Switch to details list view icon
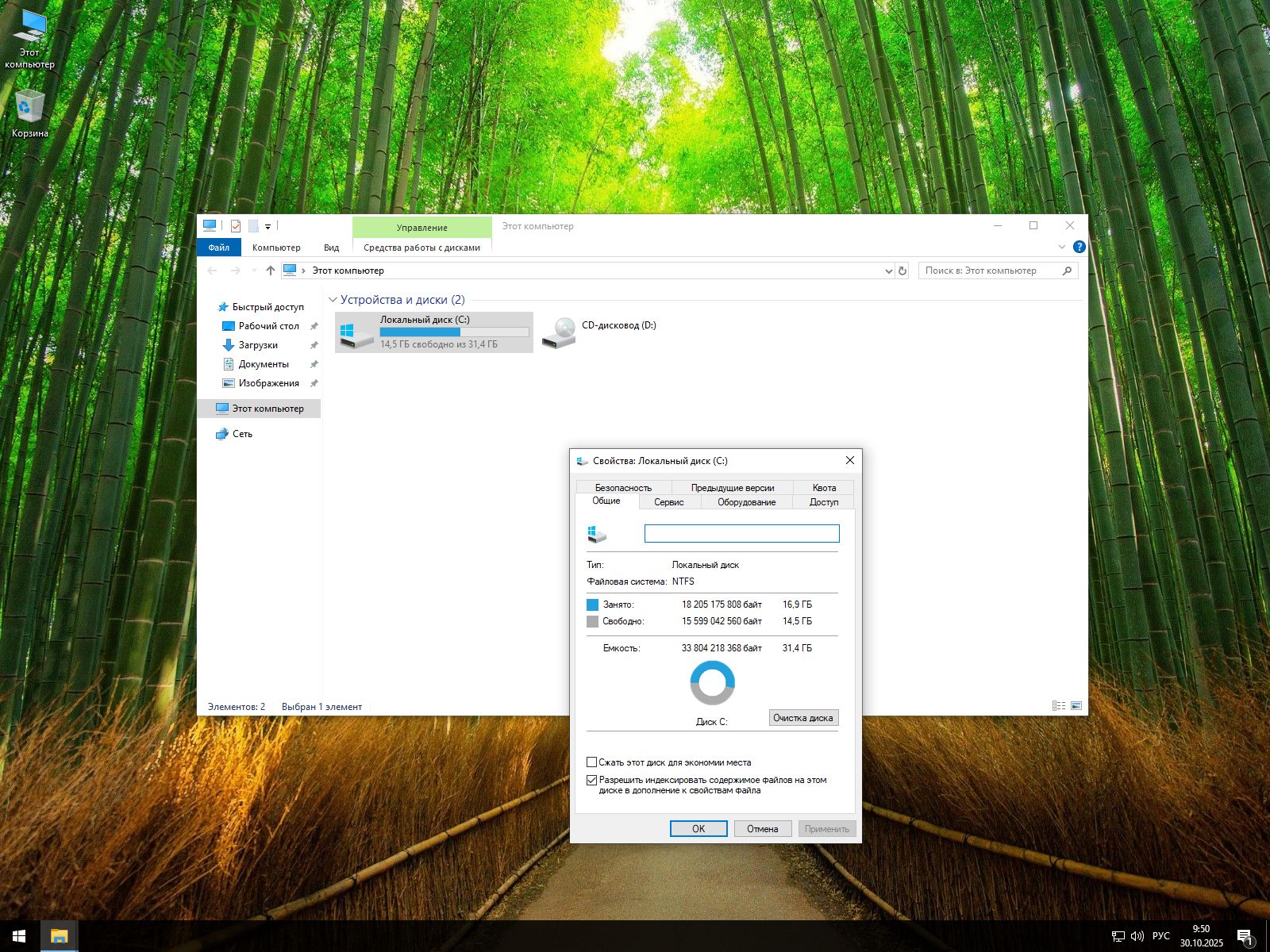 point(1058,705)
